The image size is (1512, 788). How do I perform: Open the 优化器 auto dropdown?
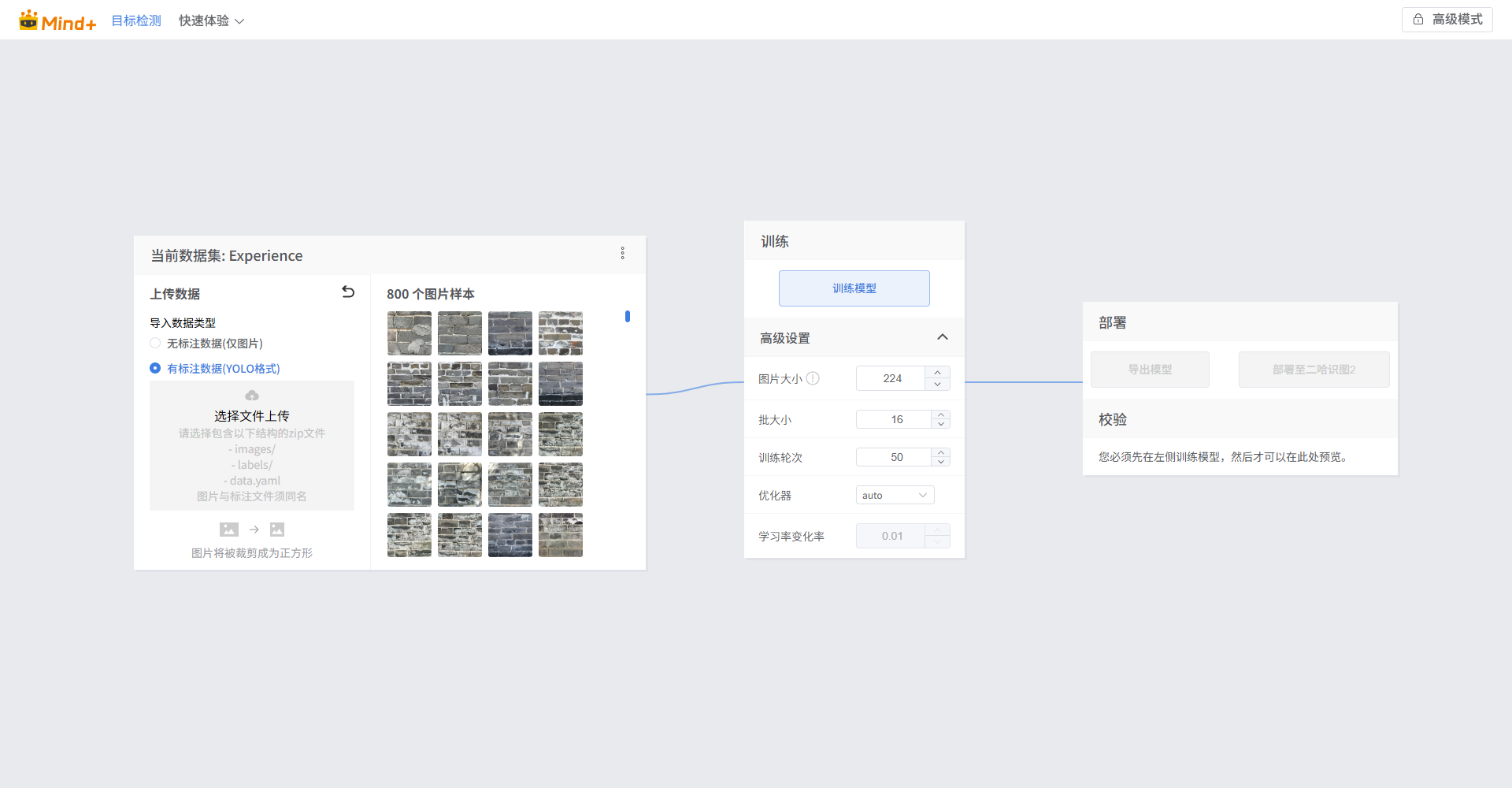(x=895, y=495)
